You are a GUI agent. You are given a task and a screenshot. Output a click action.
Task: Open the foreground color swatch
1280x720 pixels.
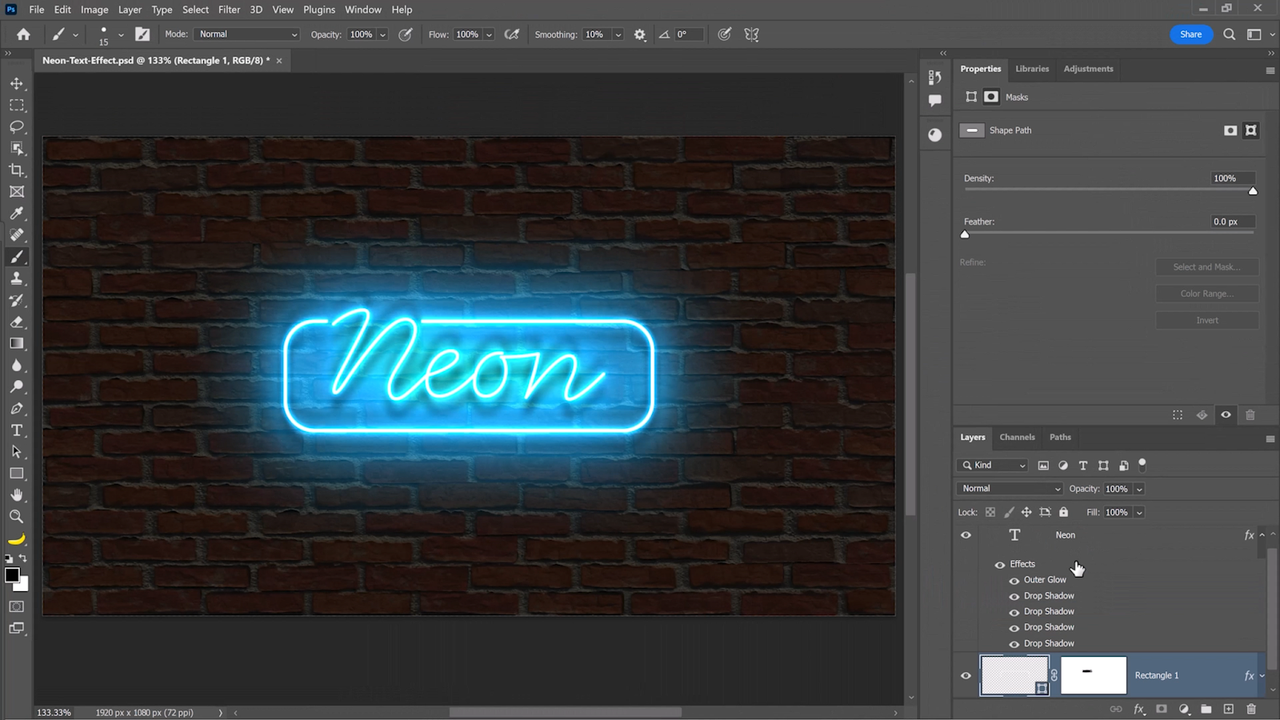tap(13, 573)
